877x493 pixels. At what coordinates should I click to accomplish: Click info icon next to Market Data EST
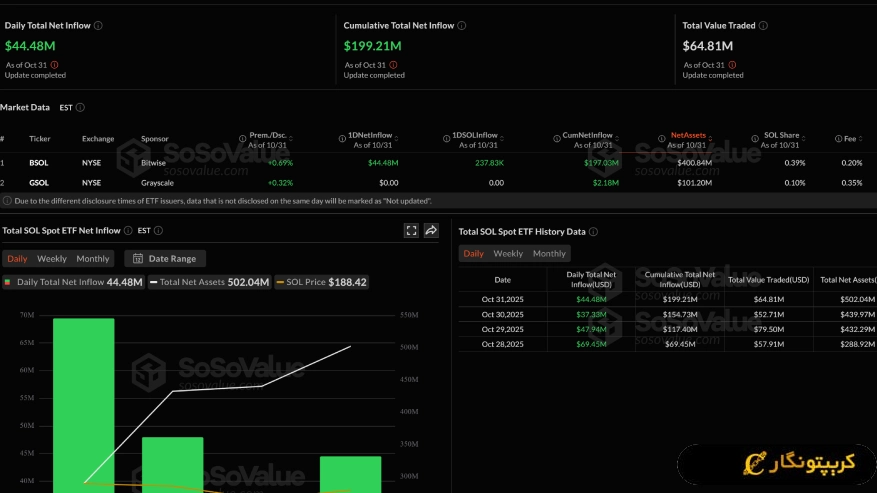click(x=80, y=108)
